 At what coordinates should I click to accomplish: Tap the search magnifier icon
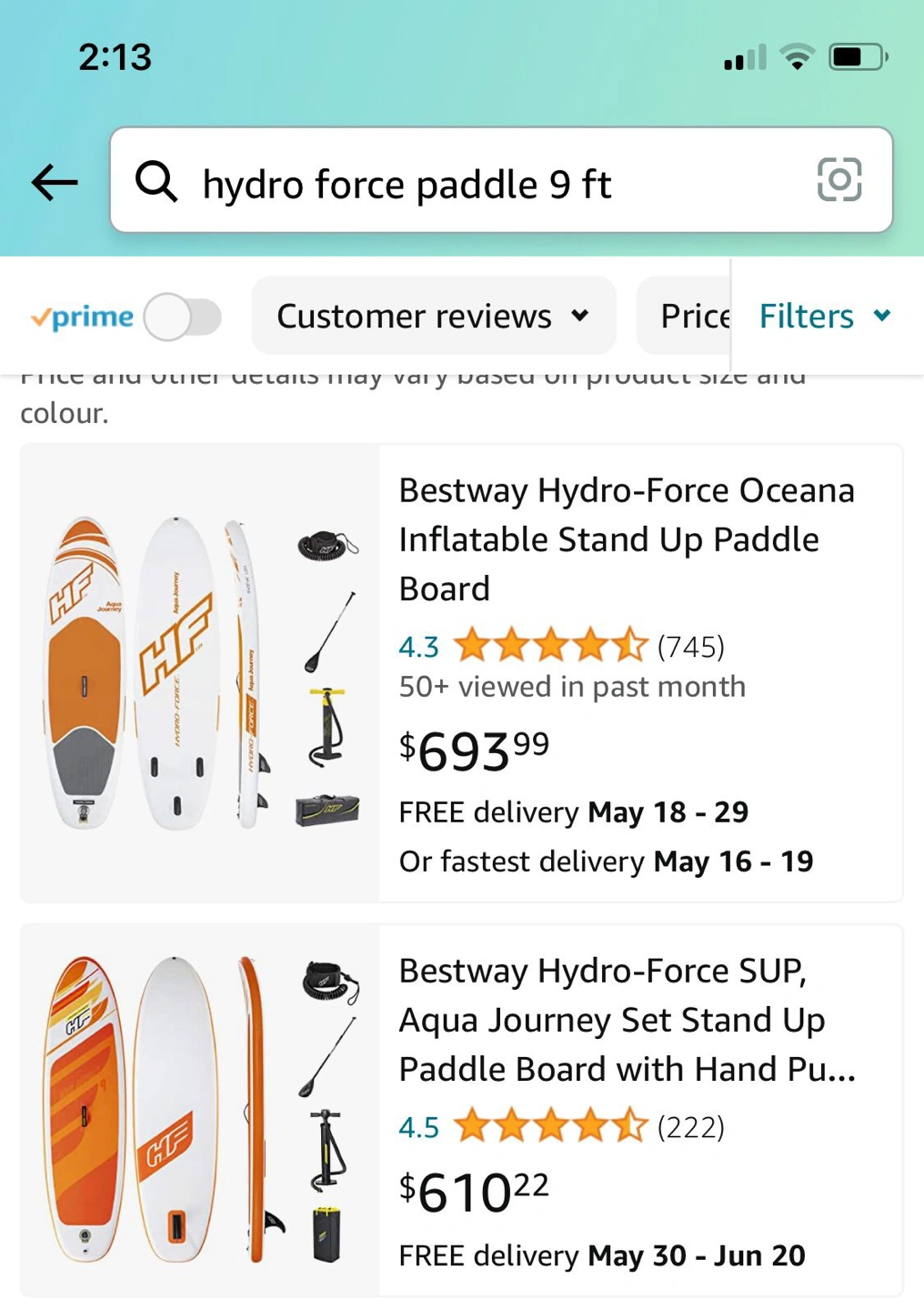tap(156, 181)
